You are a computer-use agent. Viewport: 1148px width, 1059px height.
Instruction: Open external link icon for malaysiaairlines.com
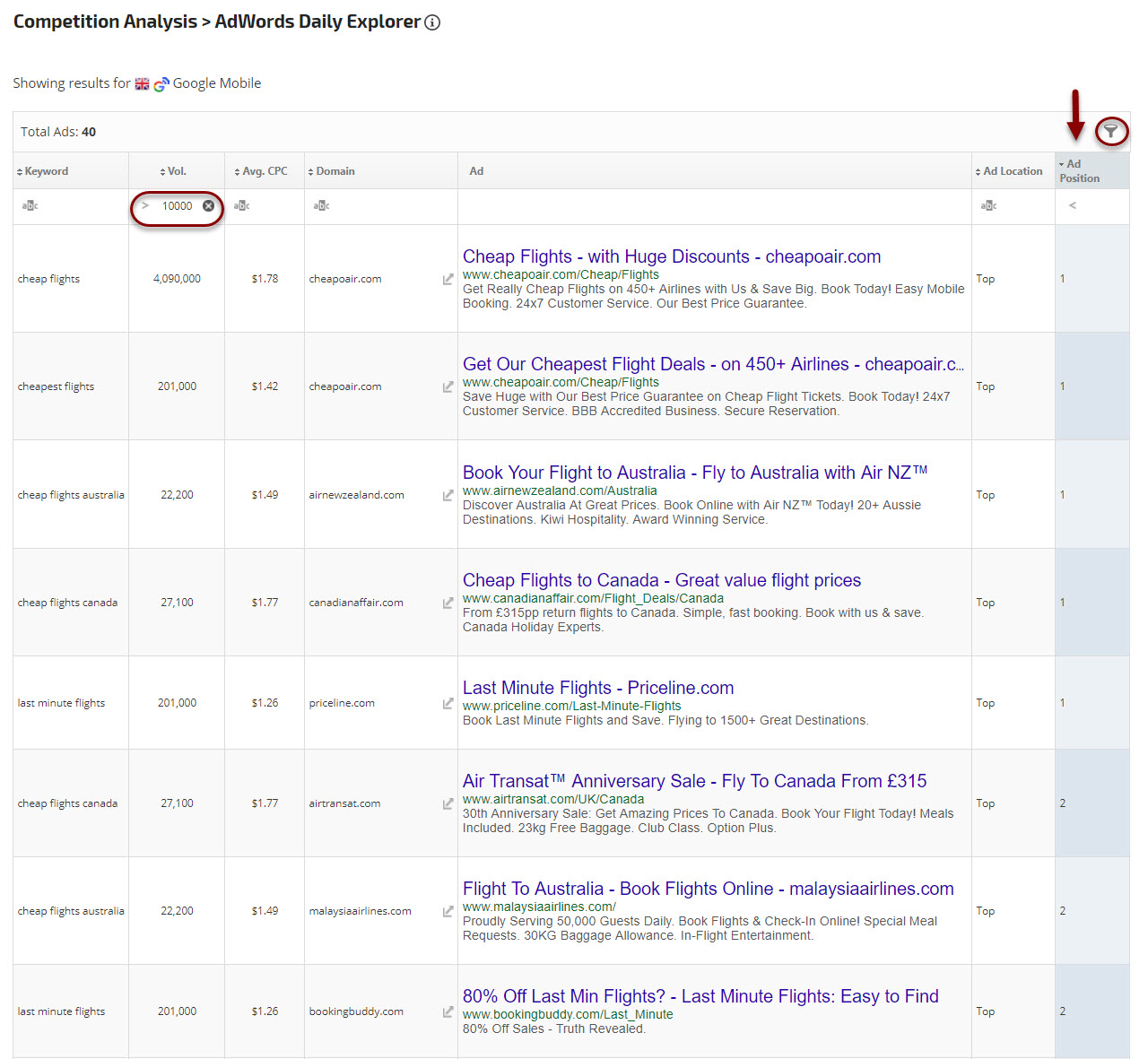click(448, 911)
